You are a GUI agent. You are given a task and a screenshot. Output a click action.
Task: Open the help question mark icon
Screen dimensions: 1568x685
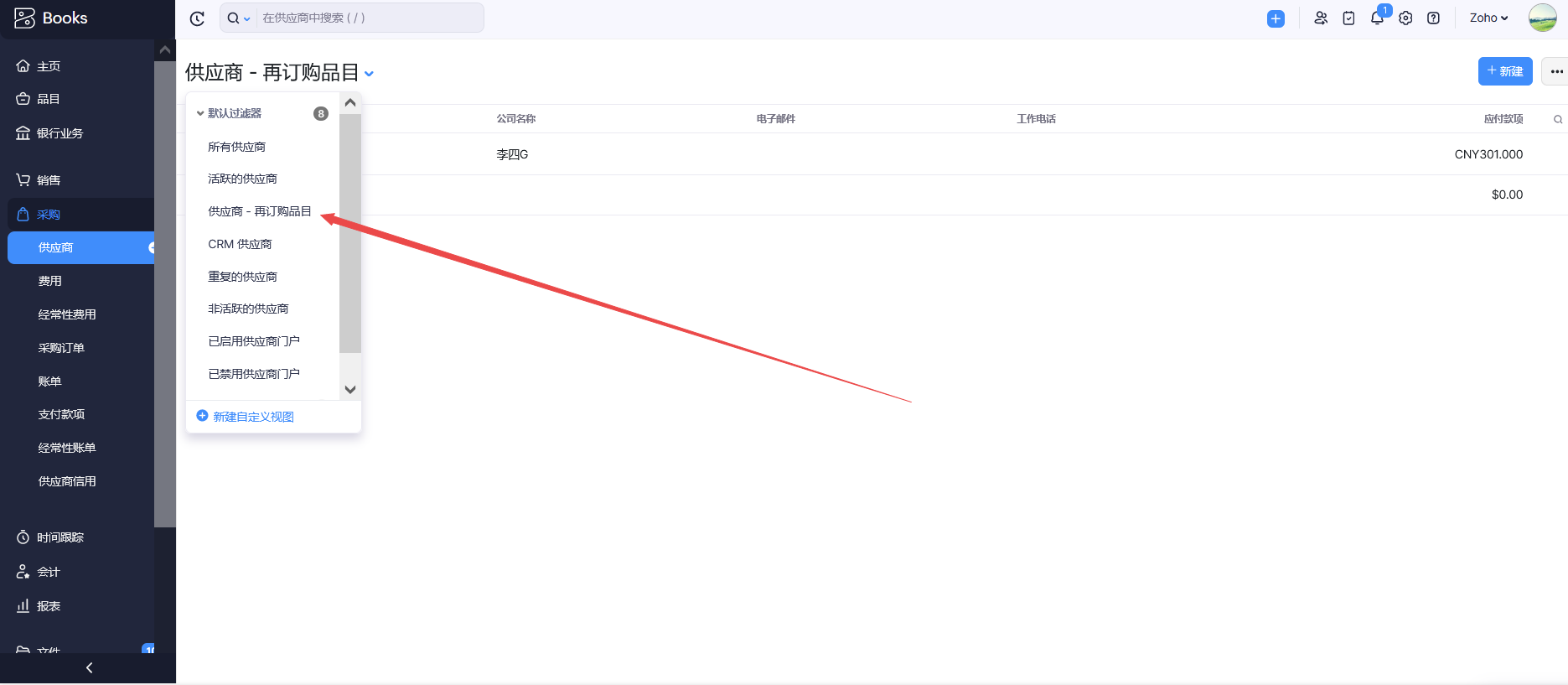(1433, 18)
